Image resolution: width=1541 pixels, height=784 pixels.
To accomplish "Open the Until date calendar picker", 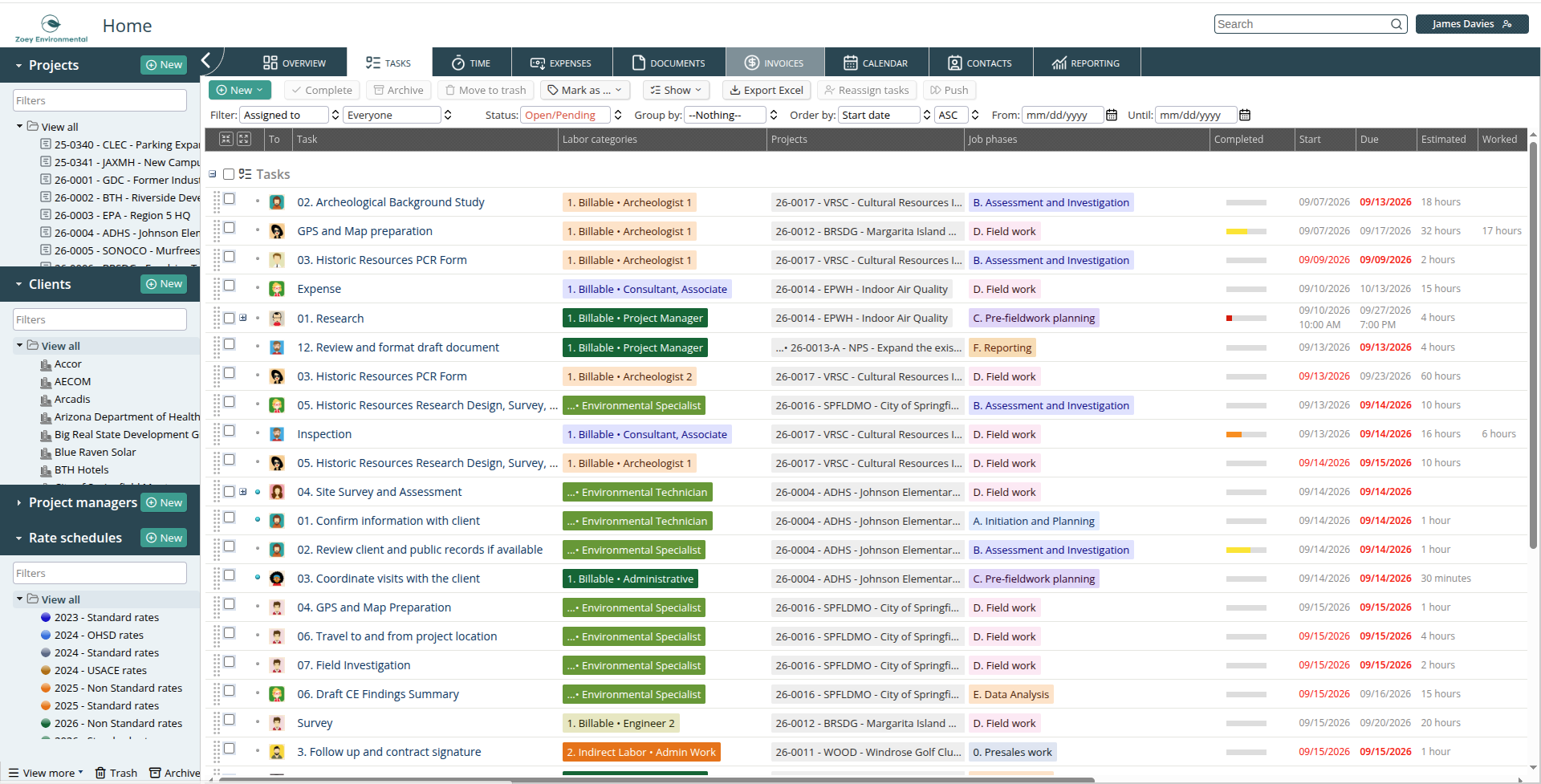I will click(x=1245, y=115).
